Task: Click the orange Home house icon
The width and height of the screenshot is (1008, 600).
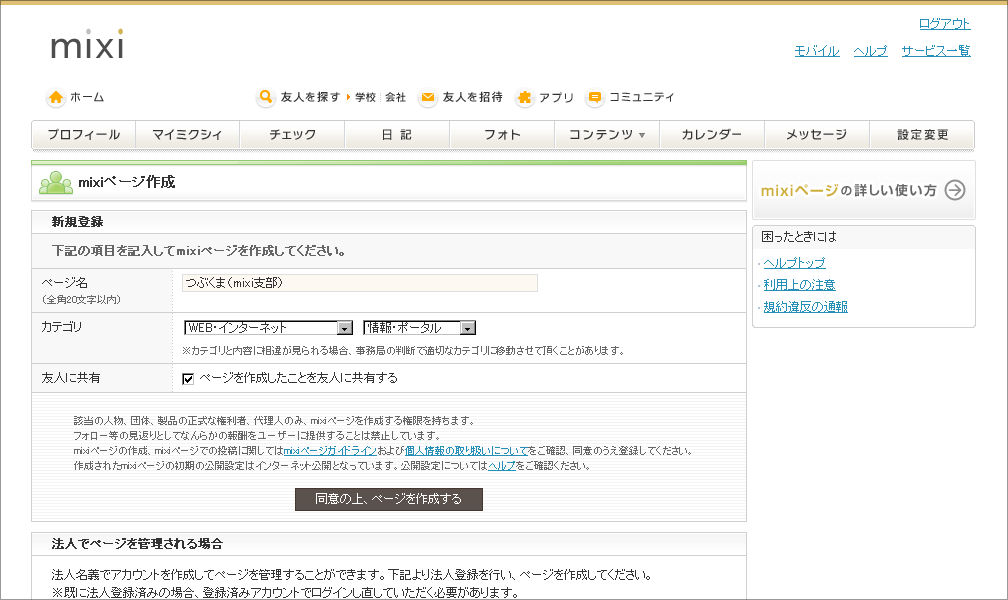Action: [x=56, y=97]
